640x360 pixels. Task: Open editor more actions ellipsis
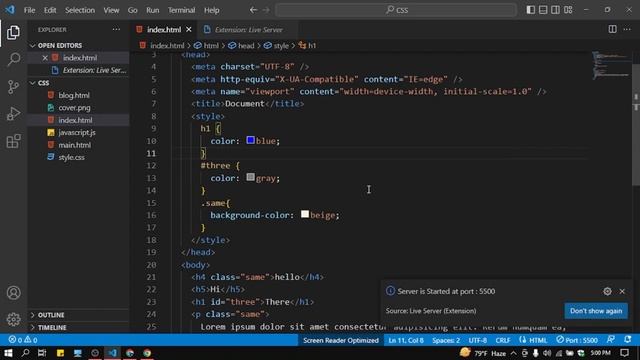pos(627,29)
